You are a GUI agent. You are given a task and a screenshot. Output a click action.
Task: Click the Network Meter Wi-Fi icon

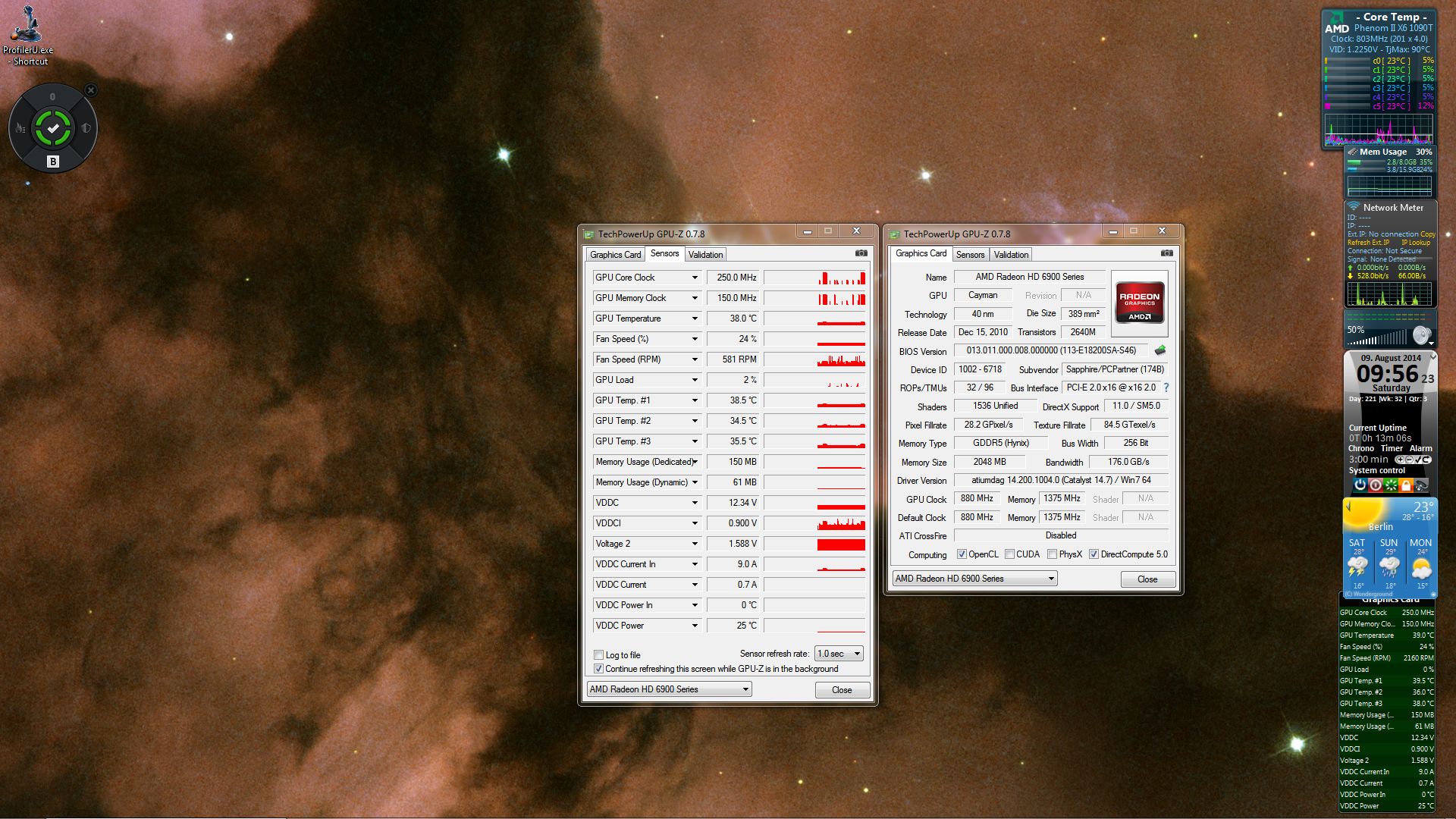point(1354,206)
